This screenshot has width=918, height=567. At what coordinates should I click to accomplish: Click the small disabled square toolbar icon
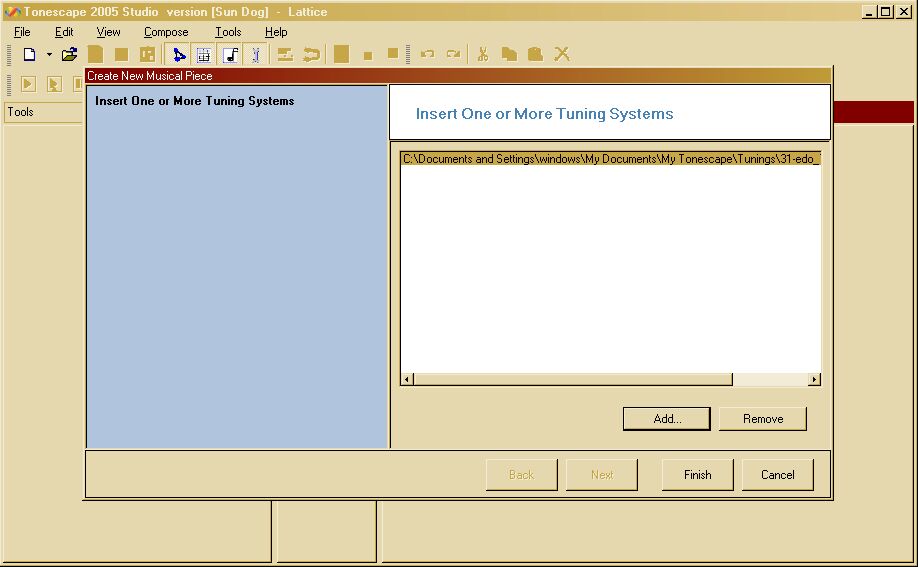click(368, 56)
